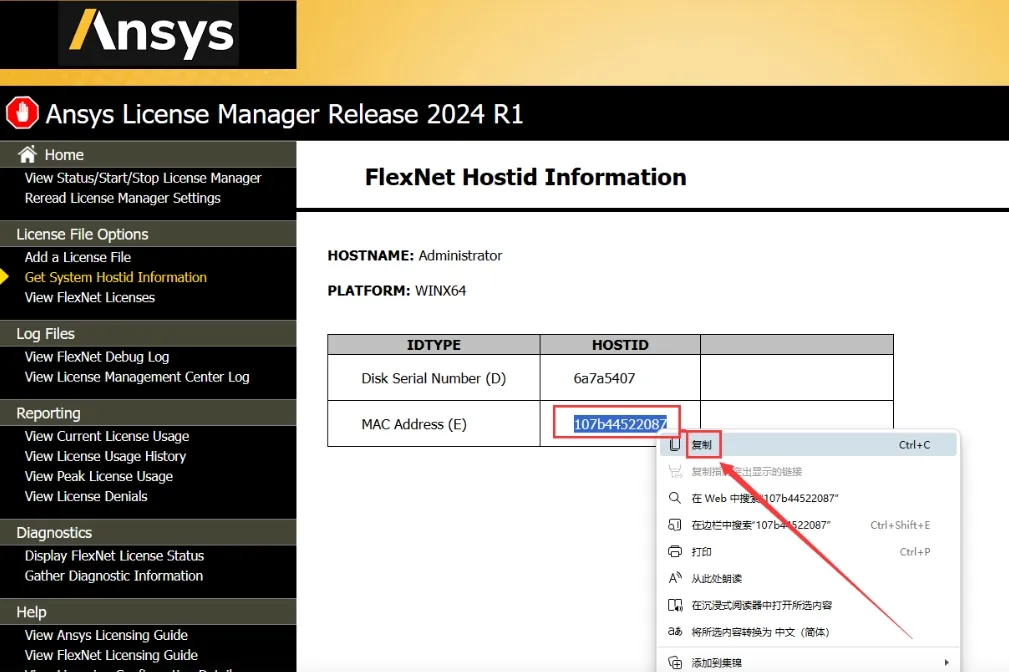
Task: Open Reread License Manager Settings
Action: tap(122, 198)
